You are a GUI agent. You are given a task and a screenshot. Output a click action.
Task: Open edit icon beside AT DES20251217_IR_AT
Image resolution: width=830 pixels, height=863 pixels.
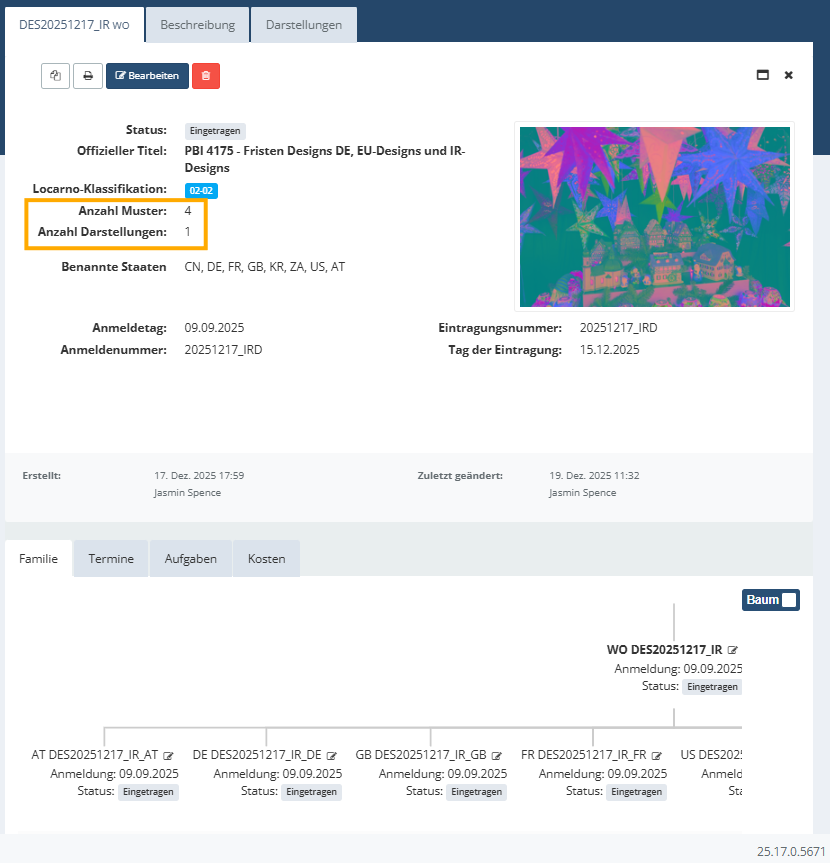click(x=168, y=756)
